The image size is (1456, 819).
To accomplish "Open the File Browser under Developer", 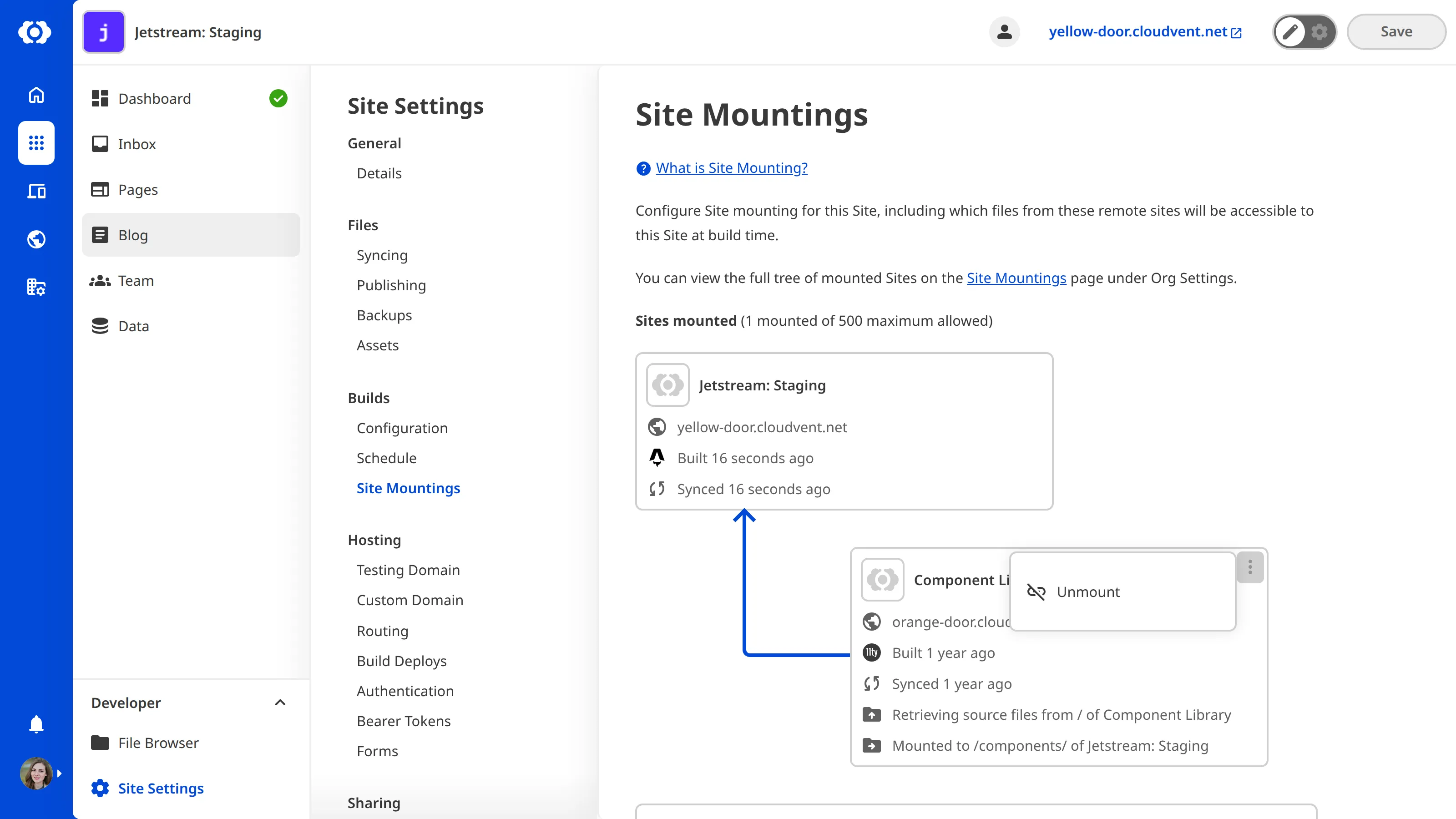I will [158, 743].
